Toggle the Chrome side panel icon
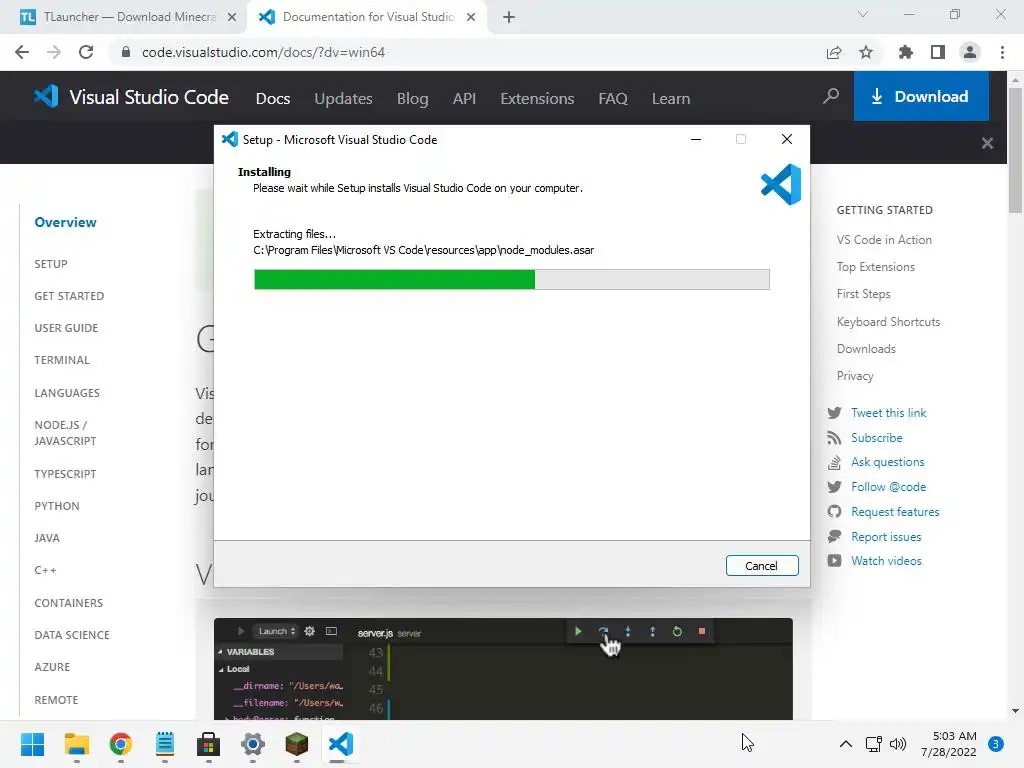The width and height of the screenshot is (1024, 768). pyautogui.click(x=938, y=52)
